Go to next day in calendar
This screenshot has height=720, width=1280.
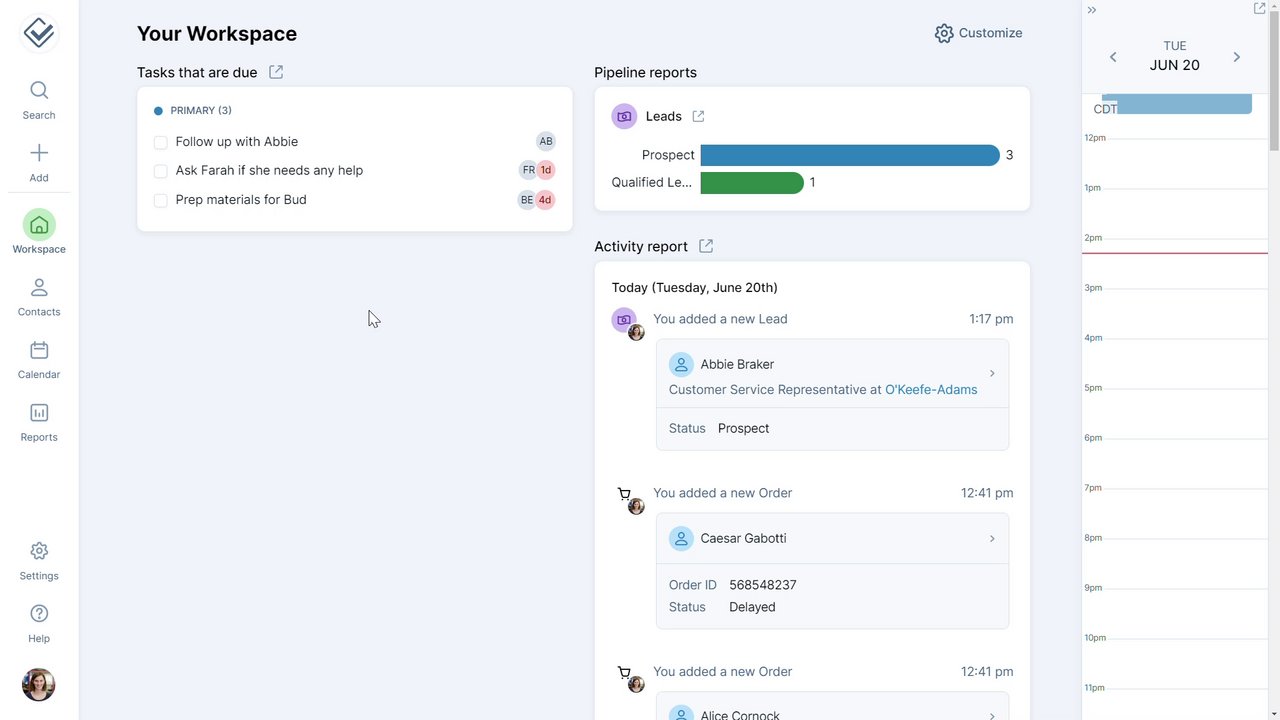(1236, 57)
